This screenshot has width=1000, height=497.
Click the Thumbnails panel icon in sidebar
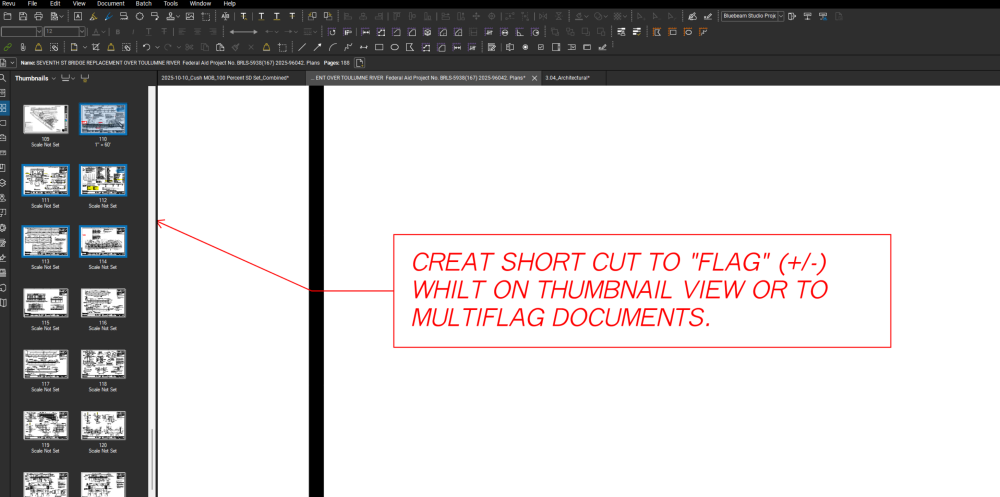pos(4,108)
